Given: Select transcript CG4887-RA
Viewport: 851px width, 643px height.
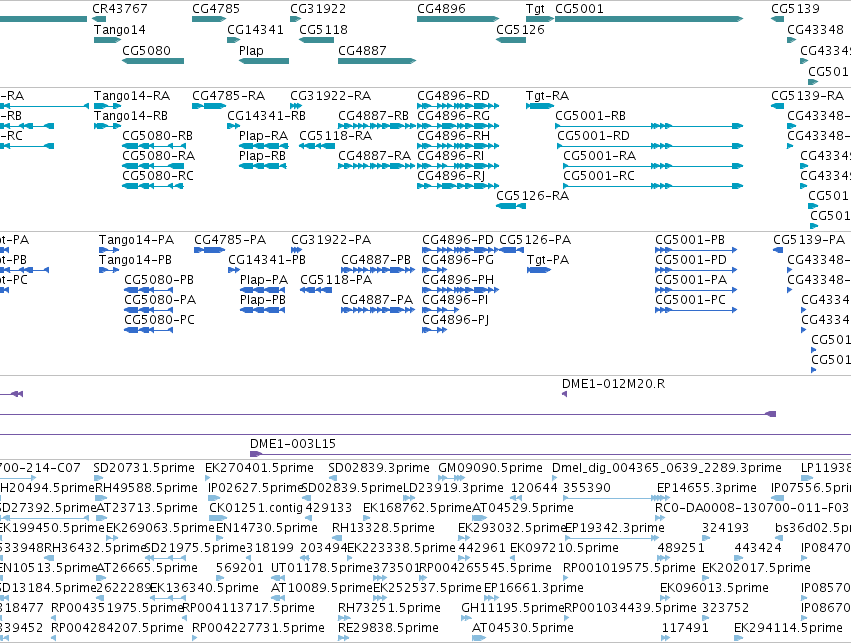Looking at the screenshot, I should [x=377, y=167].
